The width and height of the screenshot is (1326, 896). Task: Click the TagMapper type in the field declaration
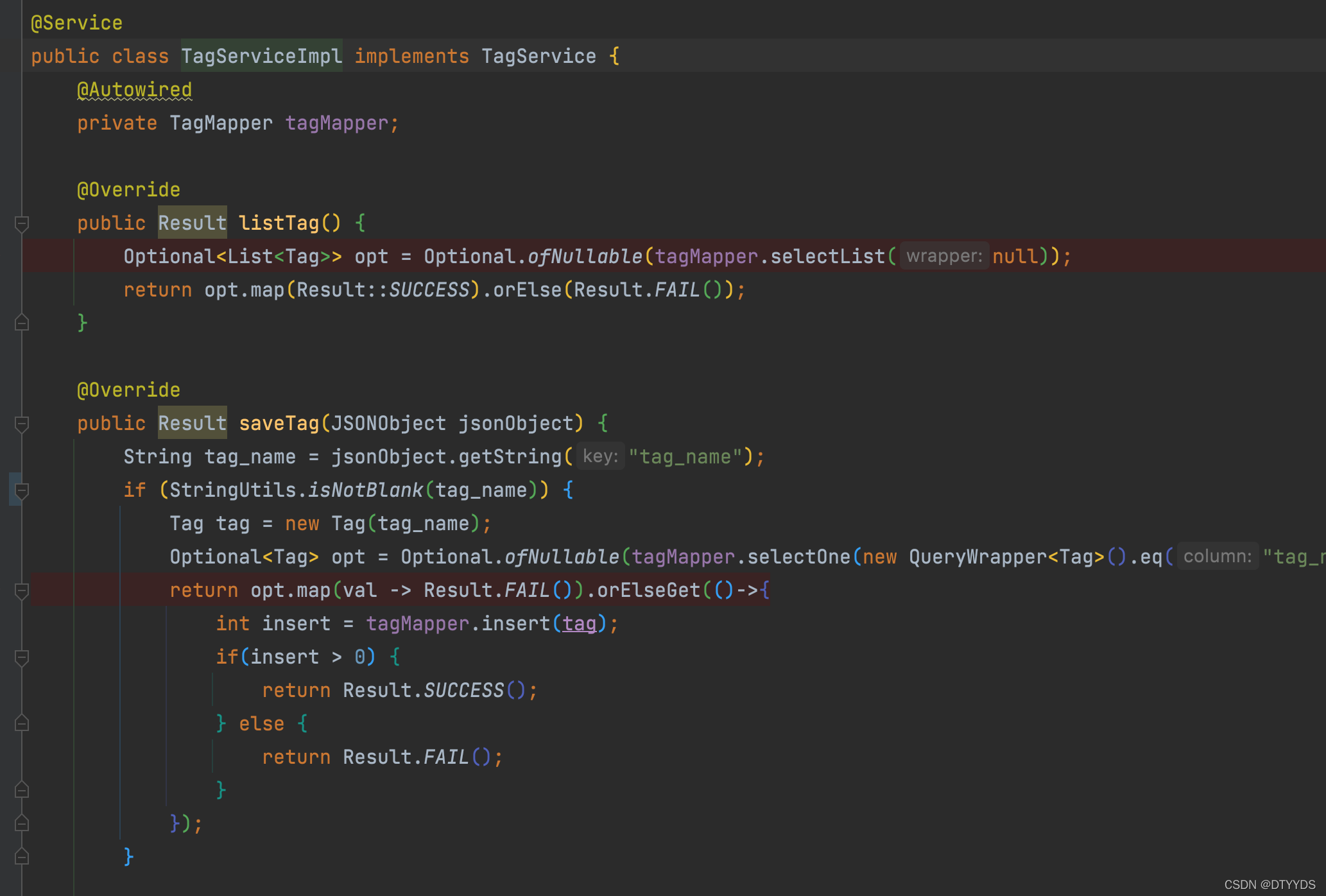coord(221,123)
